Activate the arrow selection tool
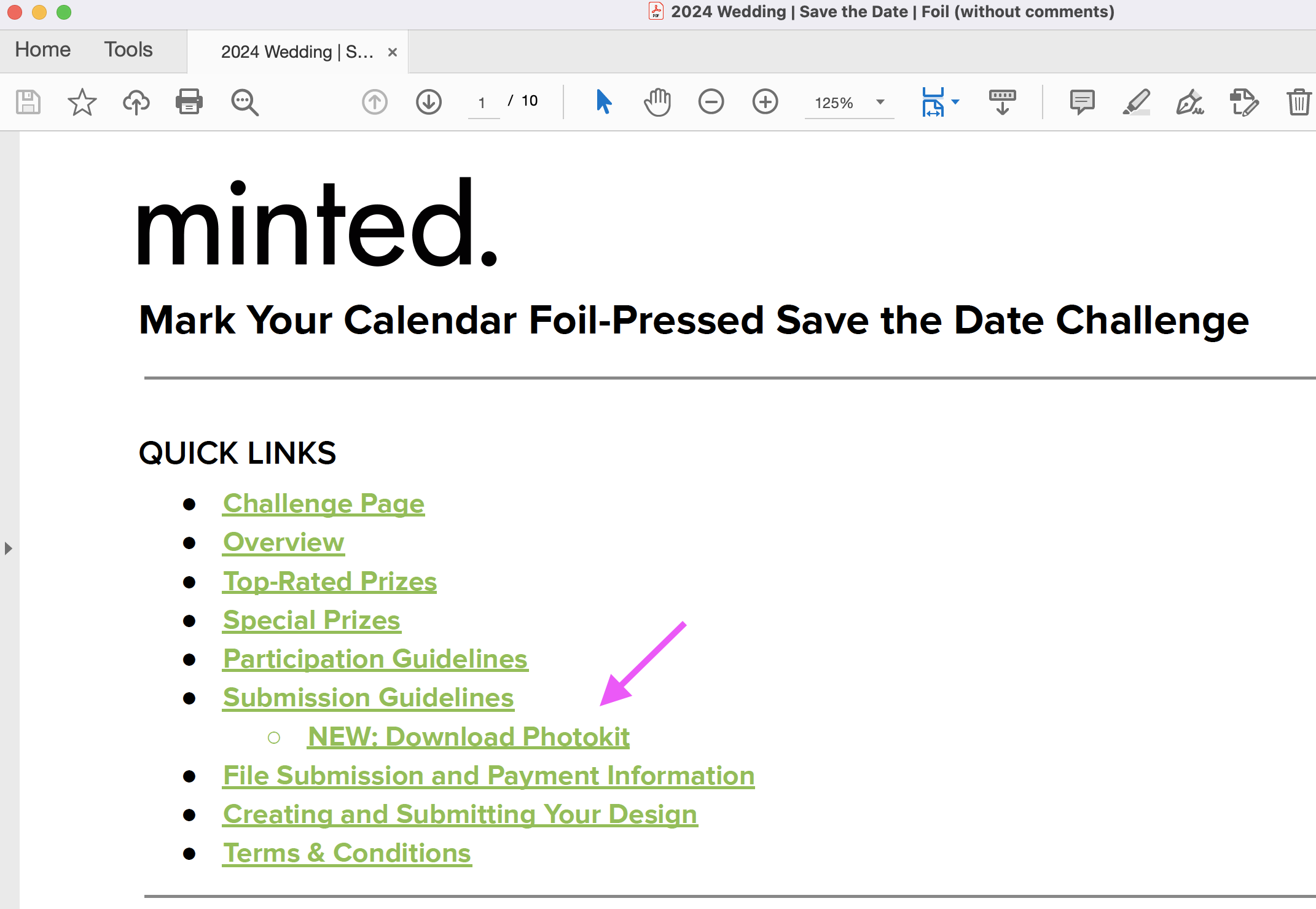The image size is (1316, 909). tap(604, 102)
